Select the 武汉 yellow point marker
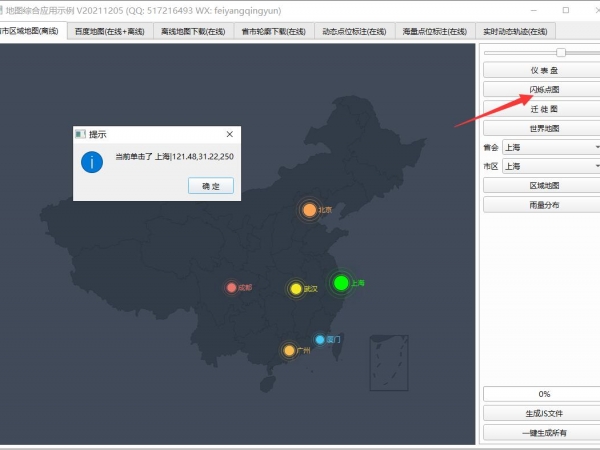This screenshot has height=450, width=600. [296, 289]
